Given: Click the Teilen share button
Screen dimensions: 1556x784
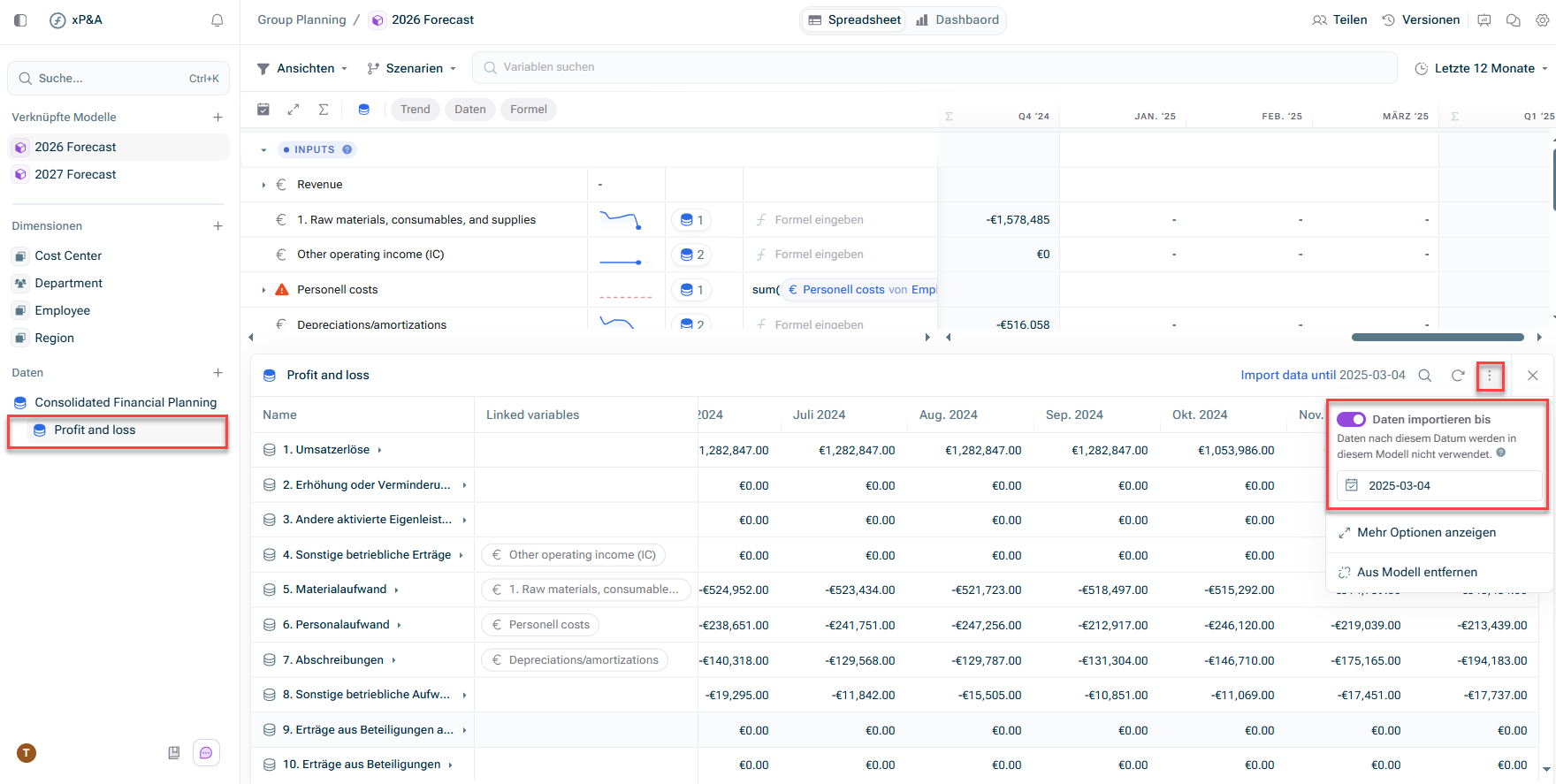Looking at the screenshot, I should (1339, 20).
